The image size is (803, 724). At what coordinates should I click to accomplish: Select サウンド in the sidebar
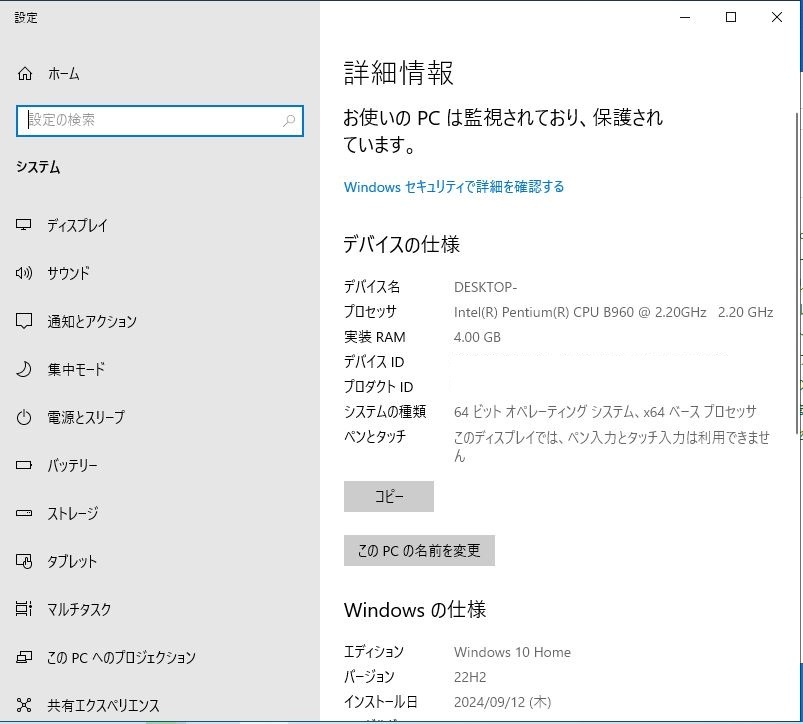[x=69, y=273]
